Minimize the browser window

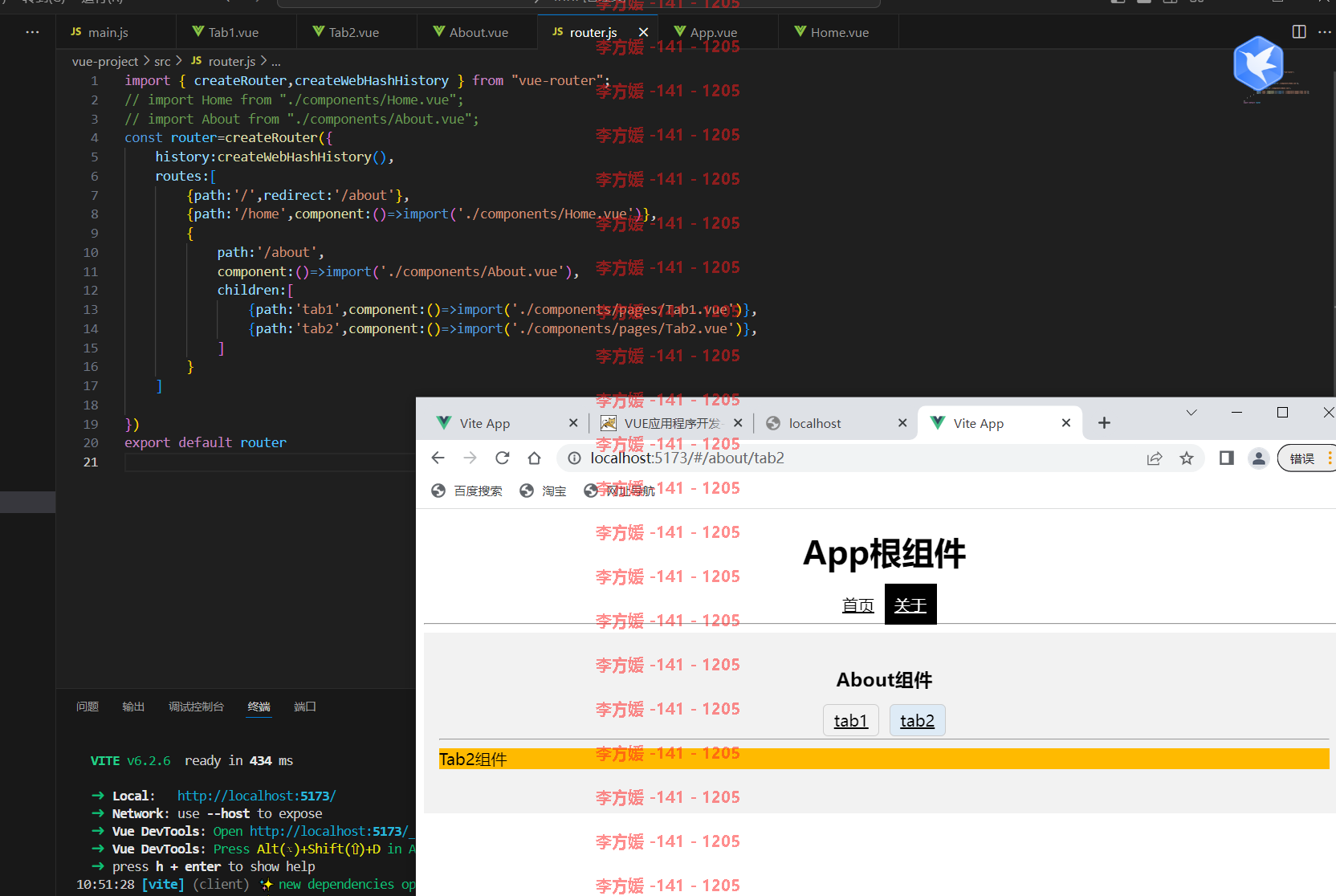(x=1236, y=413)
